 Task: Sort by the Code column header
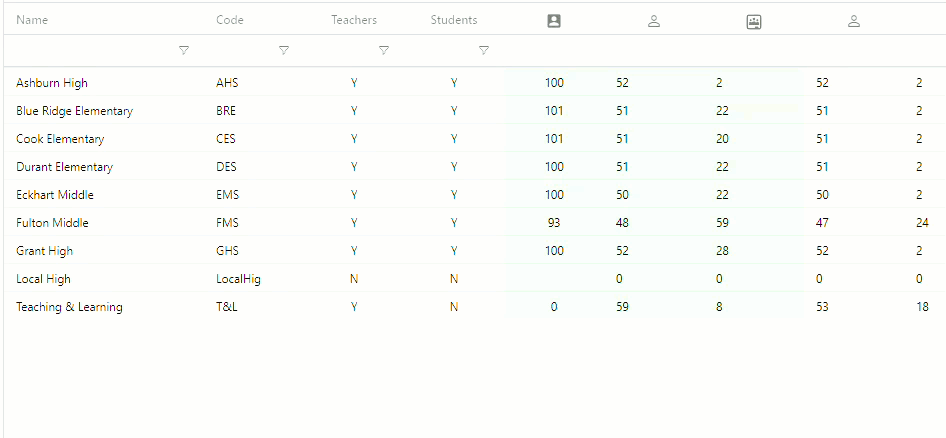(x=230, y=20)
